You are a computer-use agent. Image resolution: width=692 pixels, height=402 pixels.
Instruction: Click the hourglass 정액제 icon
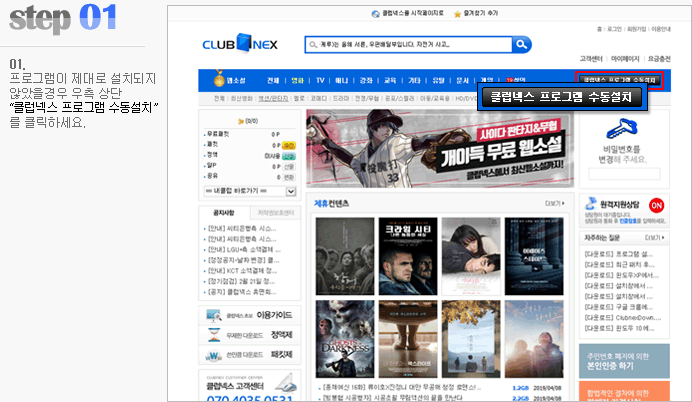pyautogui.click(x=214, y=335)
